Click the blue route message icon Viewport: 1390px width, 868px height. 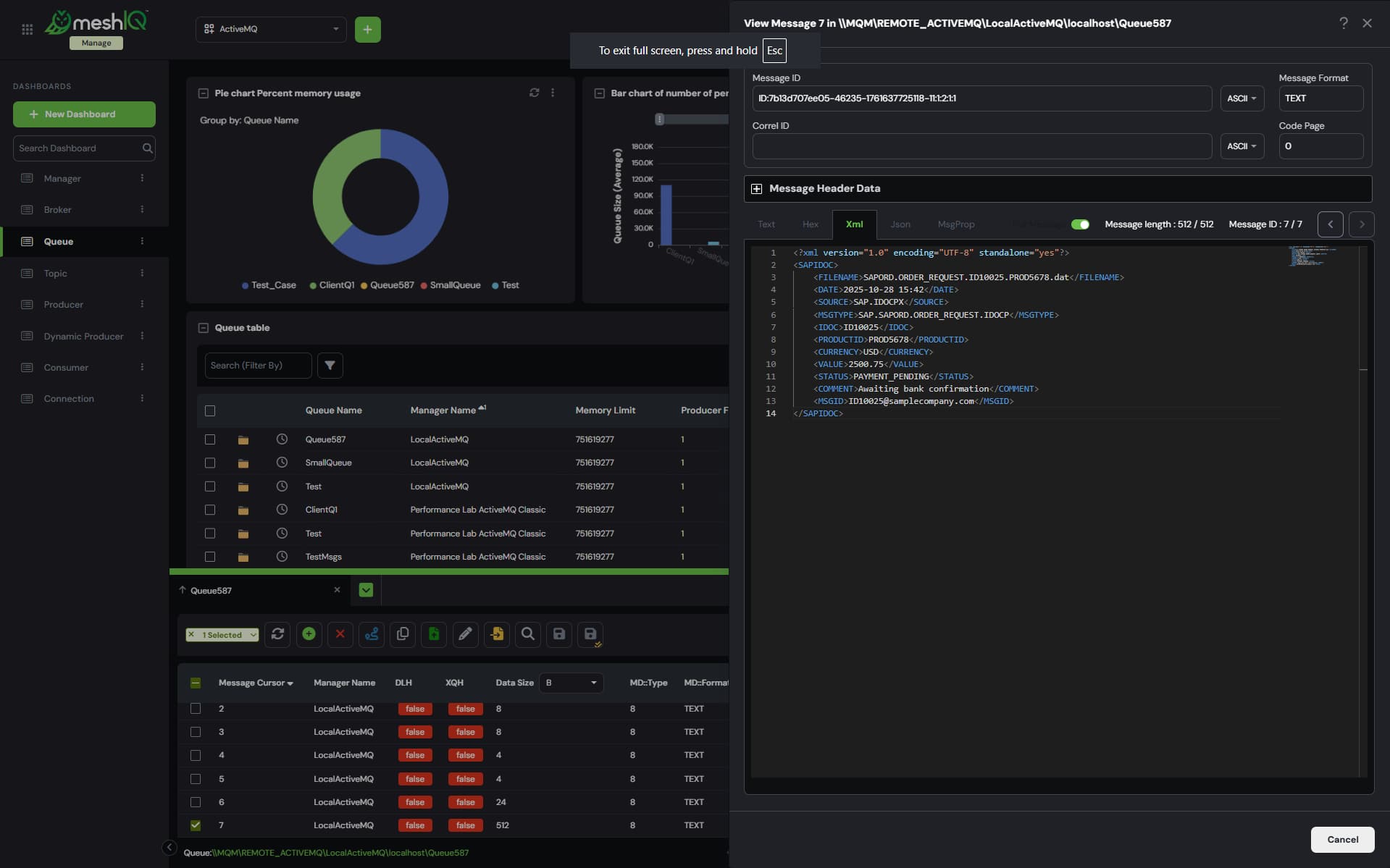[372, 634]
